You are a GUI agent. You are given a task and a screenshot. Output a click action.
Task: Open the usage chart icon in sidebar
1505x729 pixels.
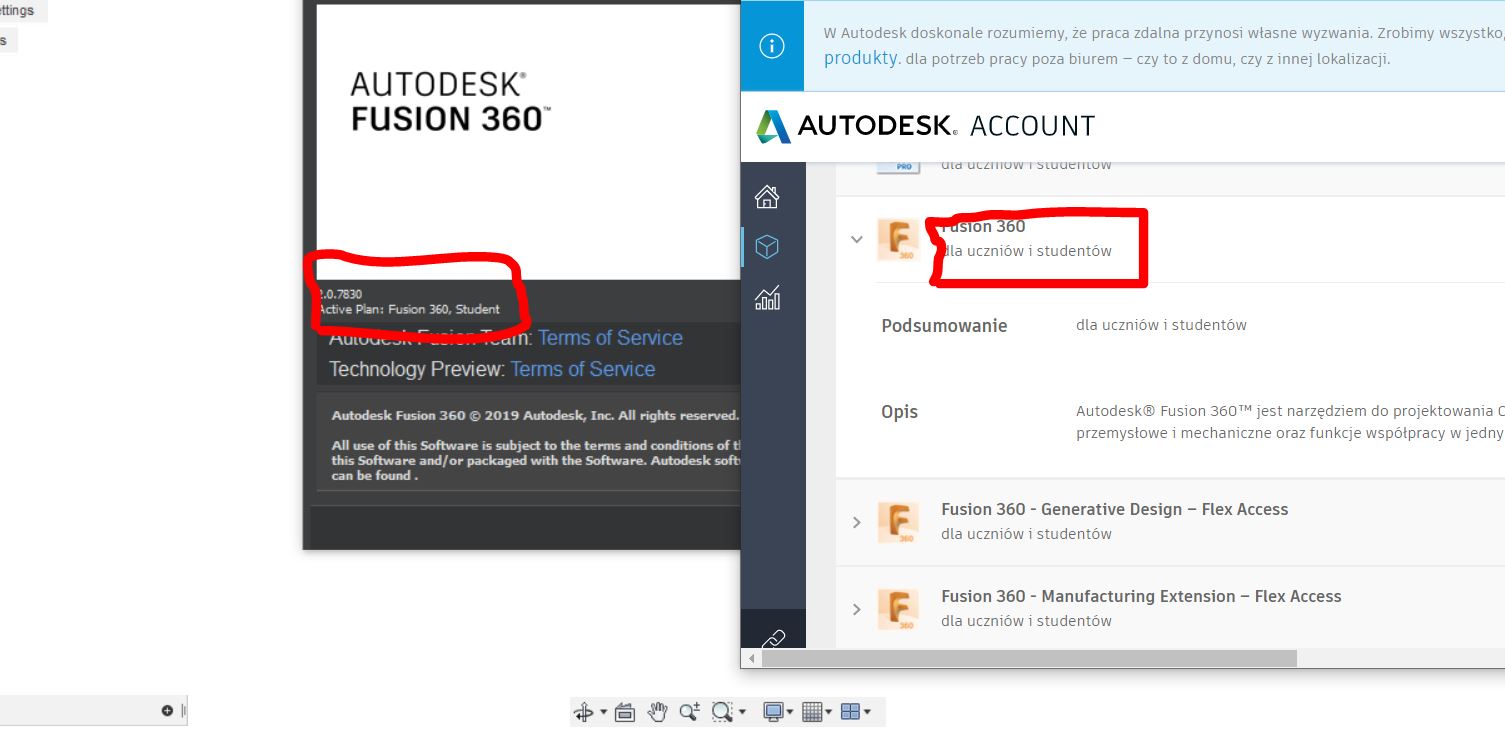pos(767,298)
